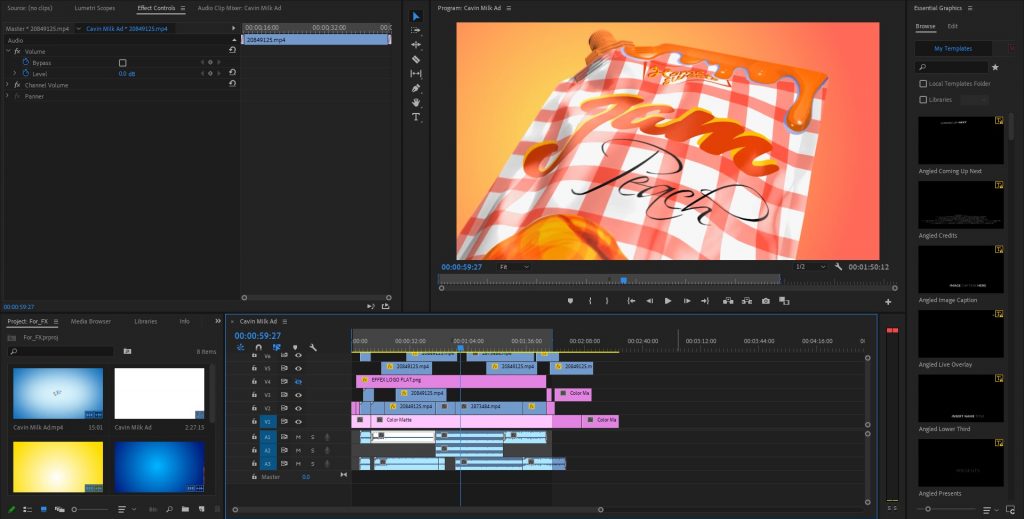Select the Track Select Forward tool
Screen dimensions: 1024x519
tap(415, 31)
